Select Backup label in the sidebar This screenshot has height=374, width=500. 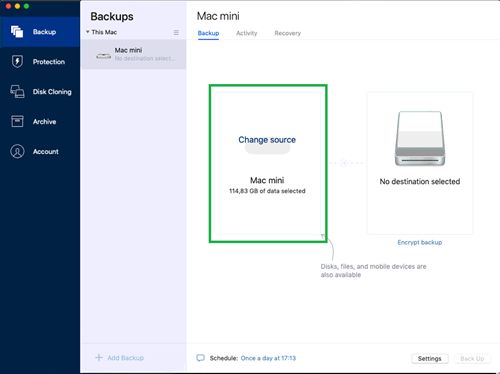point(44,32)
